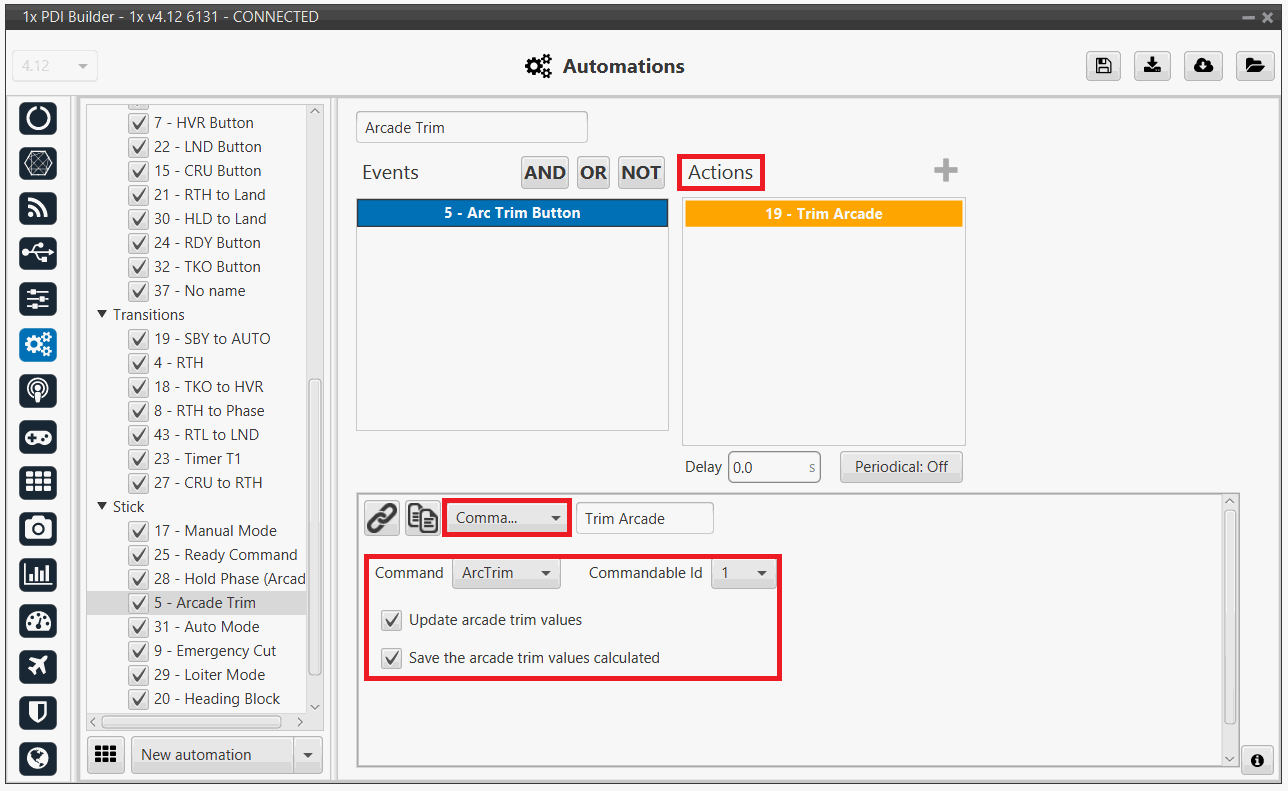Open the Commandable Id dropdown
This screenshot has width=1288, height=791.
[x=743, y=573]
